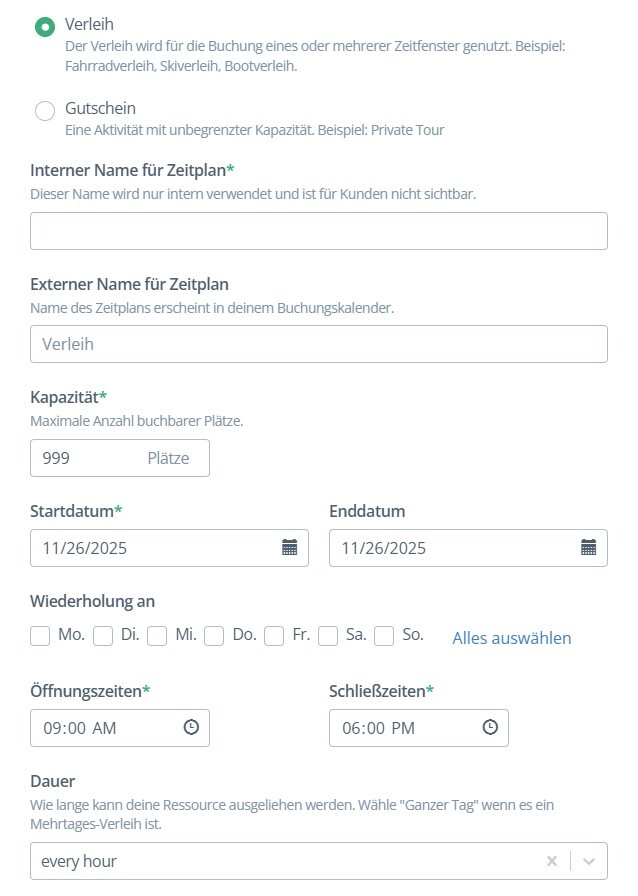638x896 pixels.
Task: Enable the Mi. weekday checkbox
Action: [x=157, y=636]
